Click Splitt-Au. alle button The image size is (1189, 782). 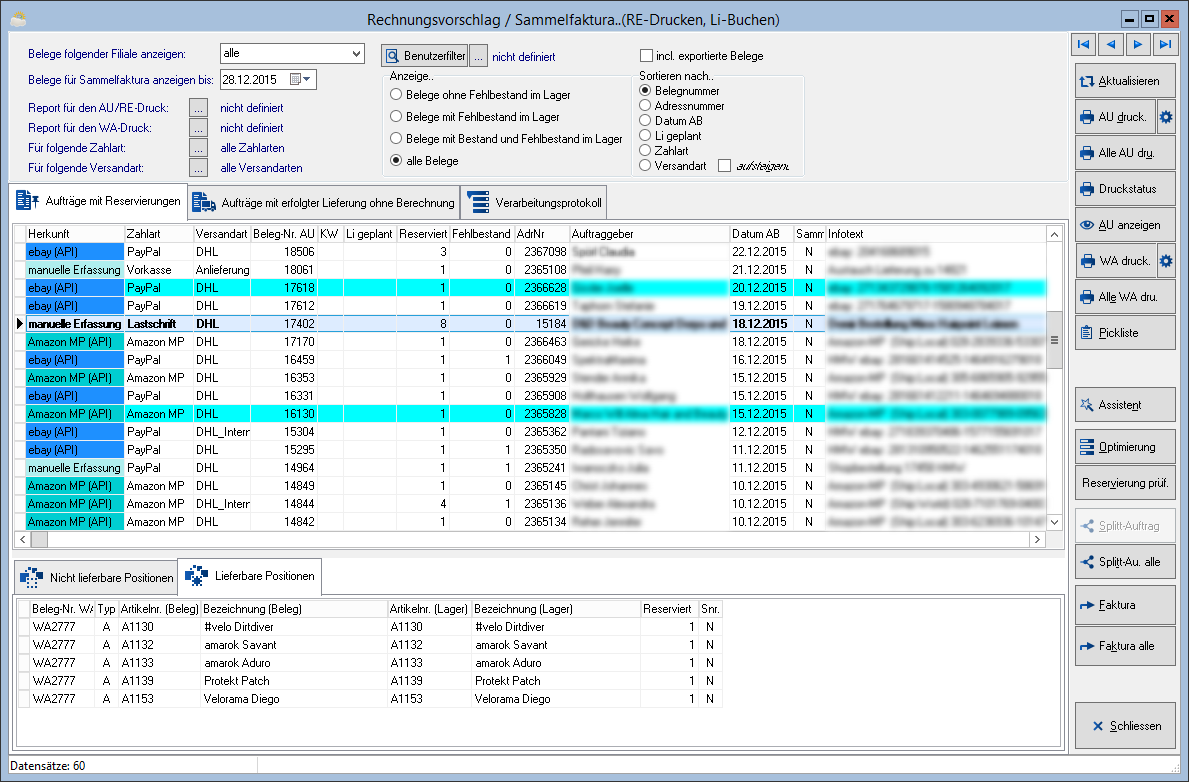(x=1125, y=562)
